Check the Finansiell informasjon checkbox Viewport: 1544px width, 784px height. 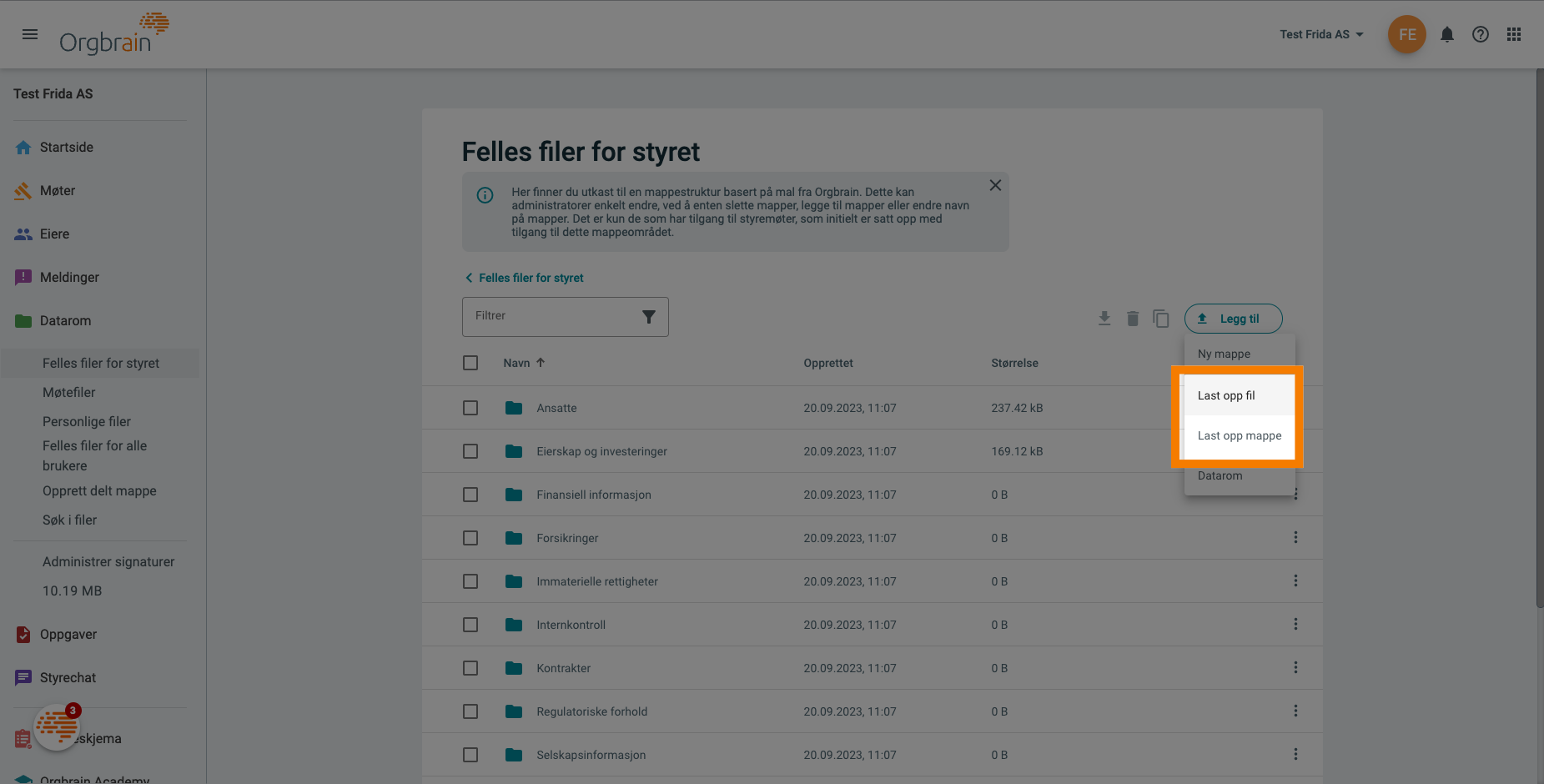pos(470,495)
